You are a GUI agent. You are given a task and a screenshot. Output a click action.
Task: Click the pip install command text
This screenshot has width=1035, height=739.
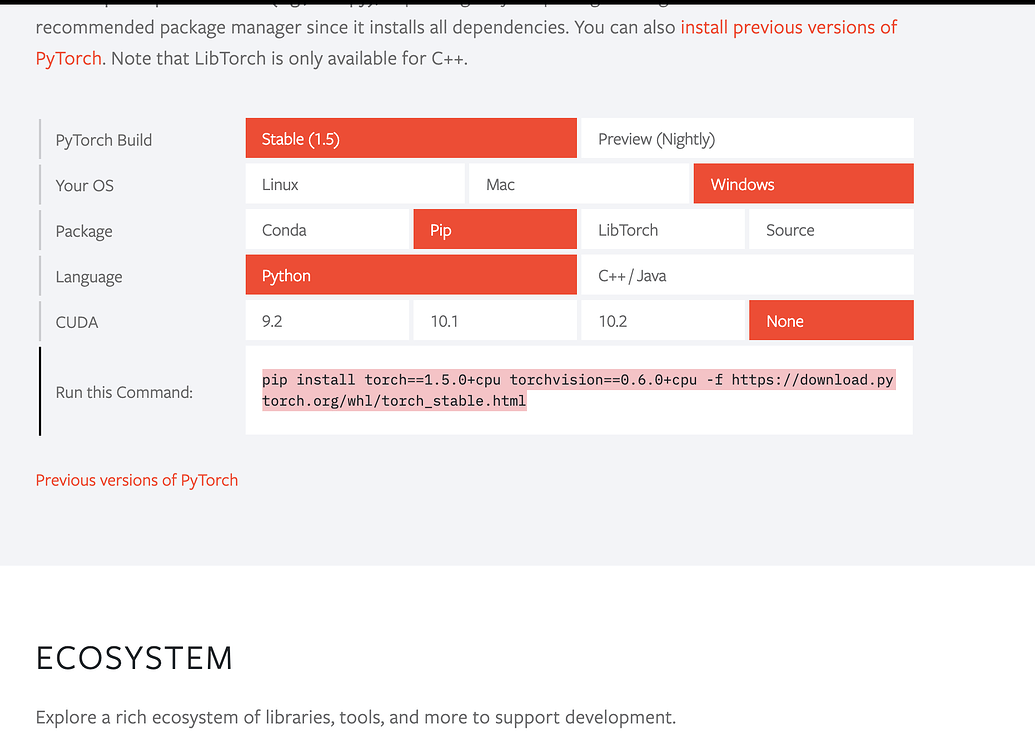[x=578, y=390]
